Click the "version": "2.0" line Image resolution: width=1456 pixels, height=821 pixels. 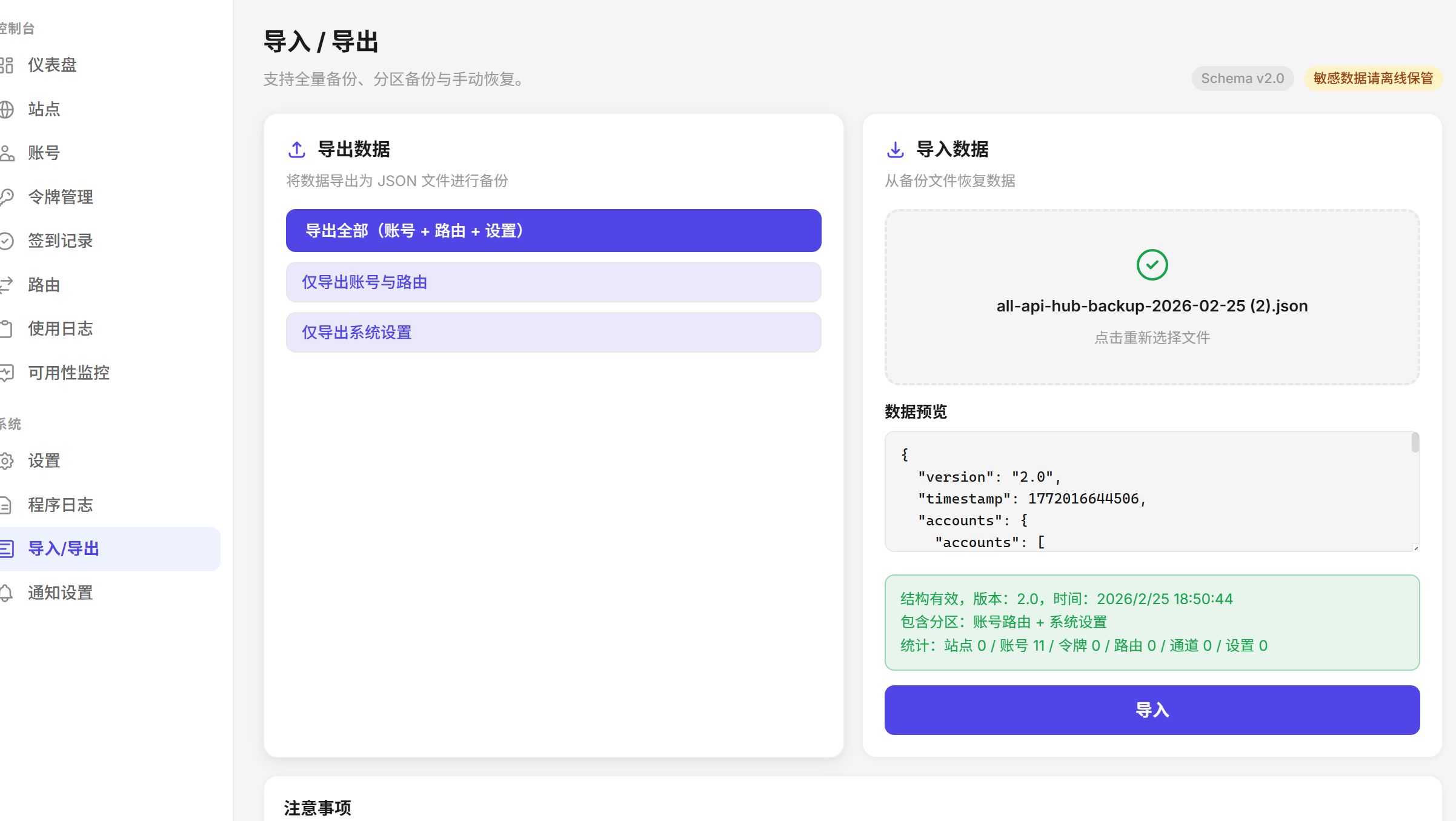click(989, 477)
